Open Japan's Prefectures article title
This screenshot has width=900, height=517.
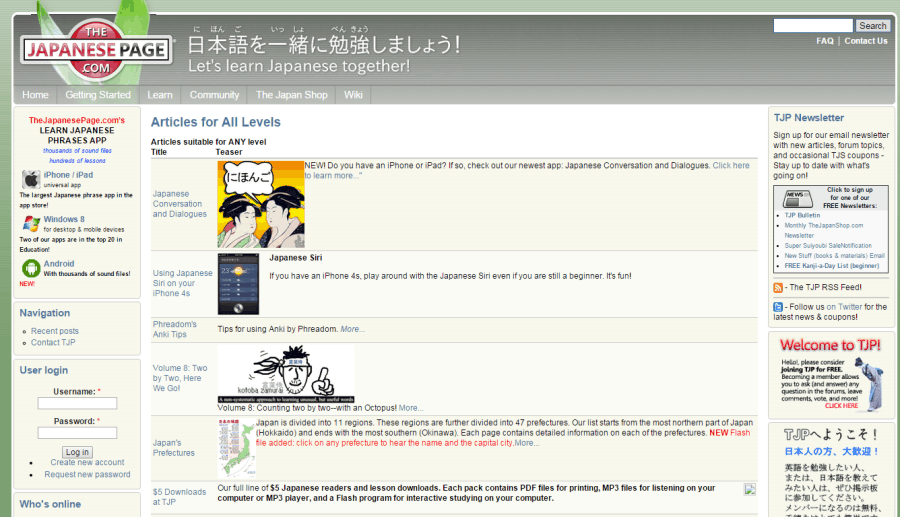(x=173, y=448)
